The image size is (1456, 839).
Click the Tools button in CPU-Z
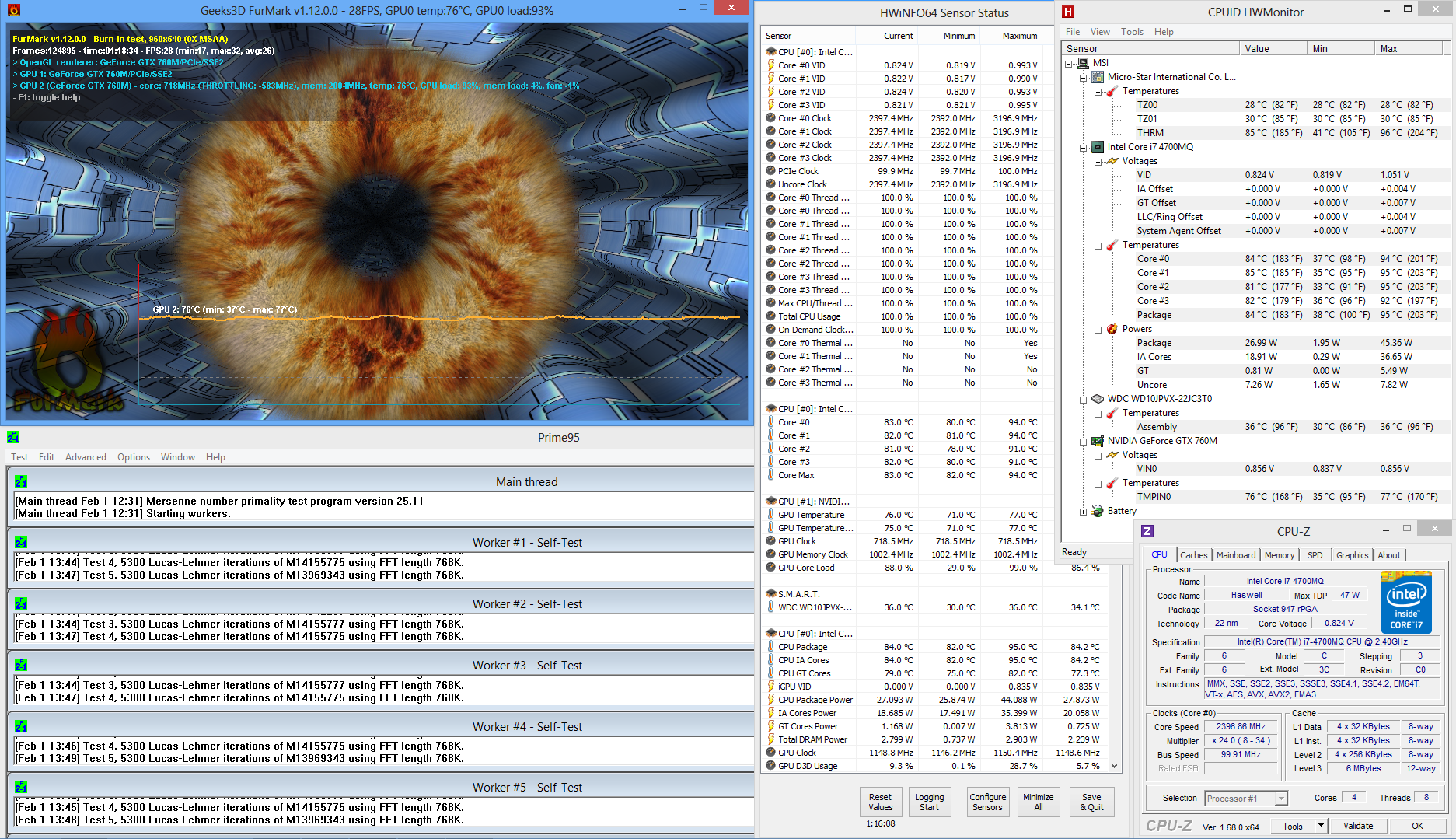[x=1293, y=826]
